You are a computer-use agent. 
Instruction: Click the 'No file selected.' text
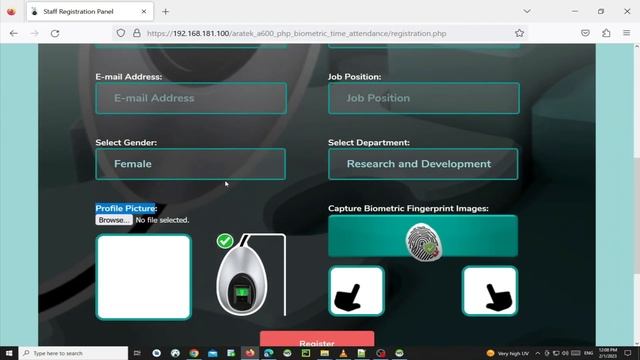162,220
